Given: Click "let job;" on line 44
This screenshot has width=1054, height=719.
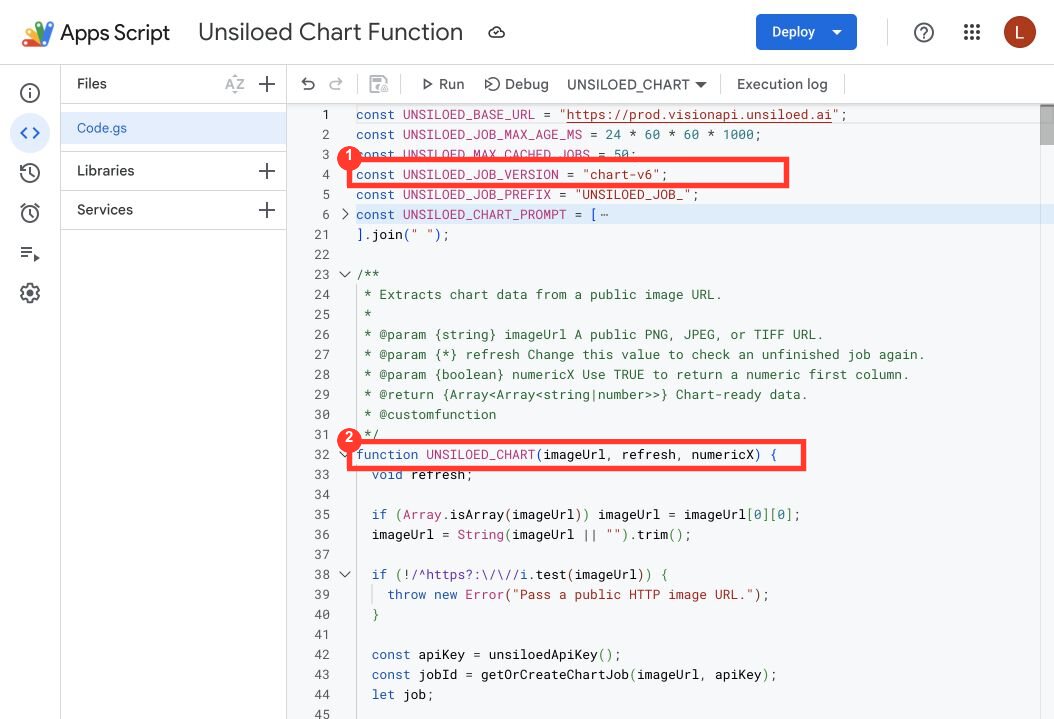Looking at the screenshot, I should point(403,695).
